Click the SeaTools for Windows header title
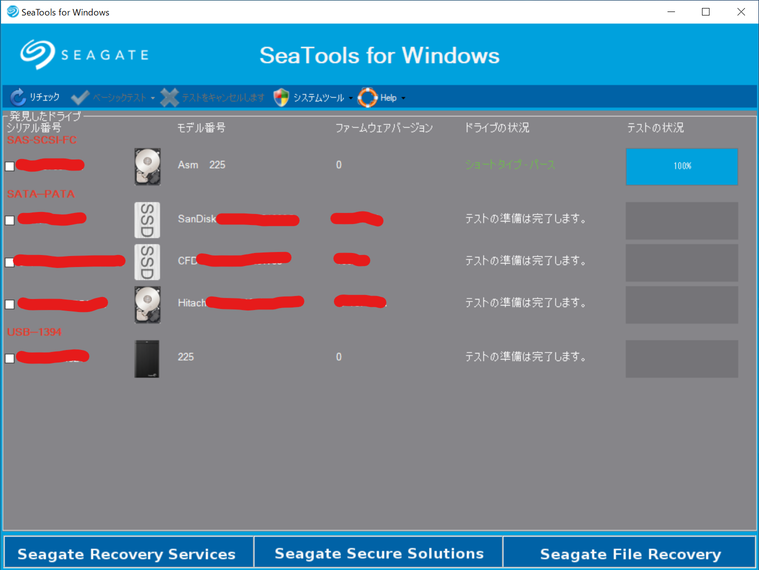Screen dimensions: 759x570 [380, 55]
